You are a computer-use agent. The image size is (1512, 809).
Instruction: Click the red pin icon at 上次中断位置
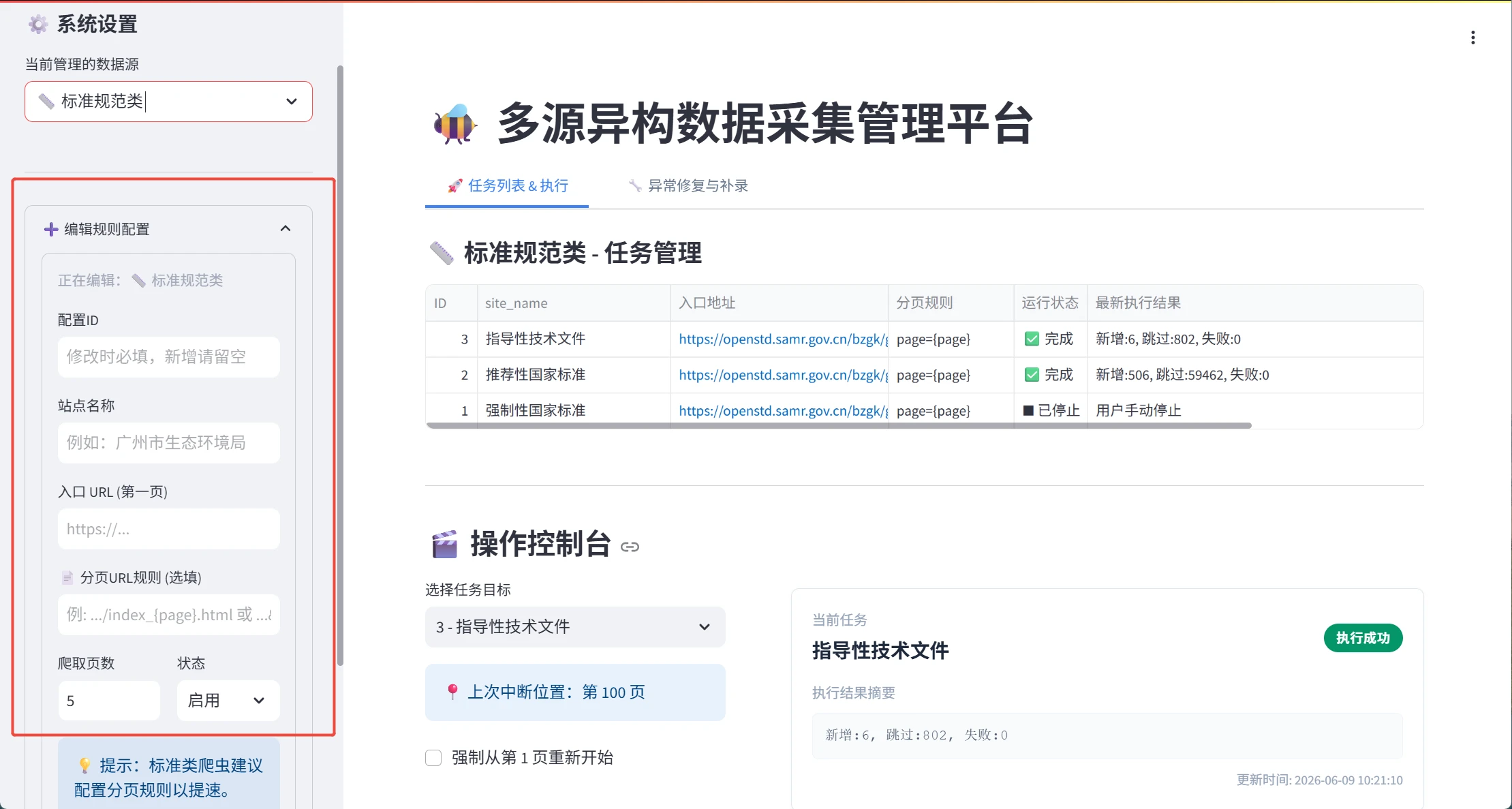[452, 692]
